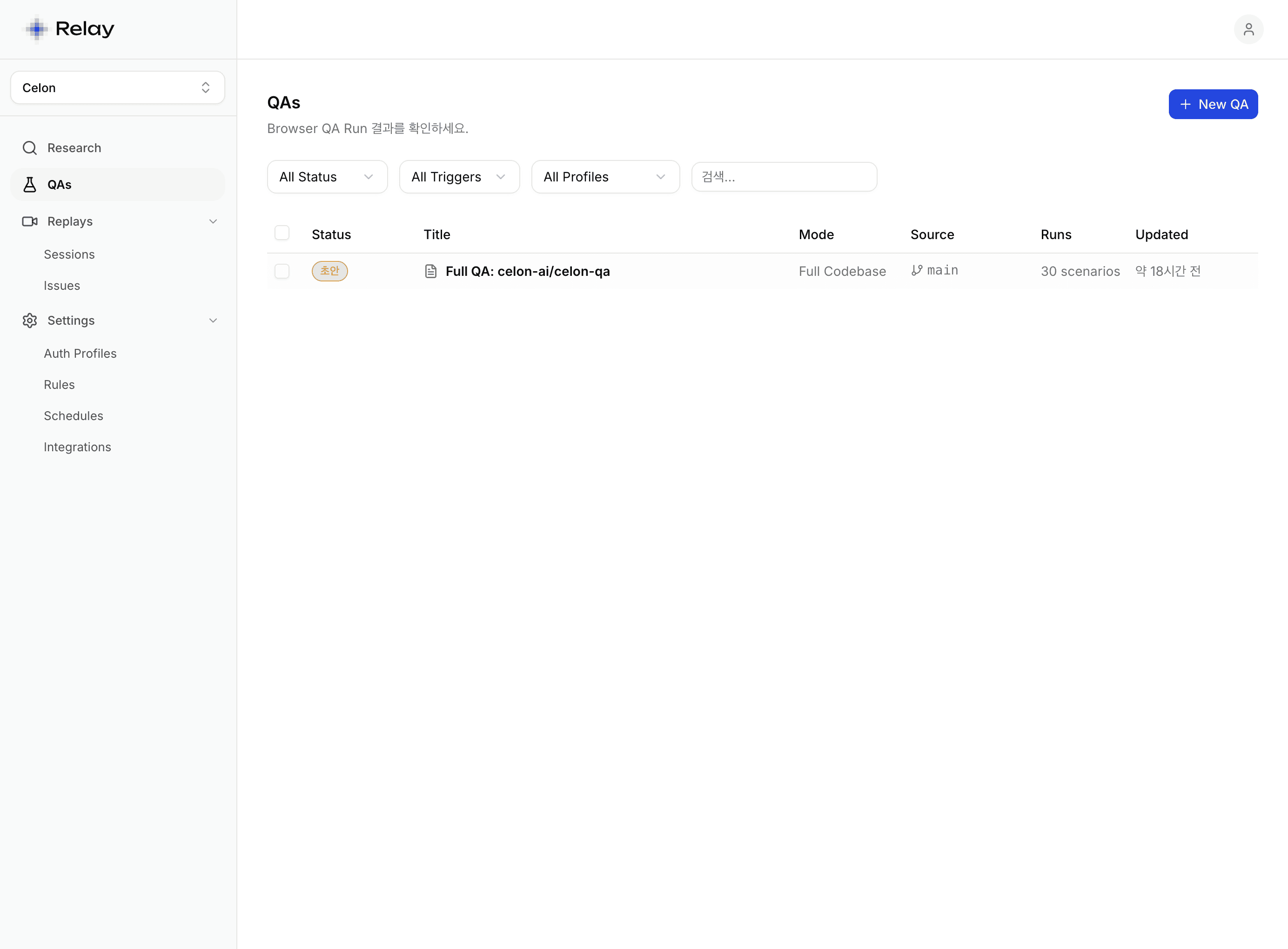Click the Relay logo icon
Image resolution: width=1288 pixels, height=949 pixels.
(37, 29)
